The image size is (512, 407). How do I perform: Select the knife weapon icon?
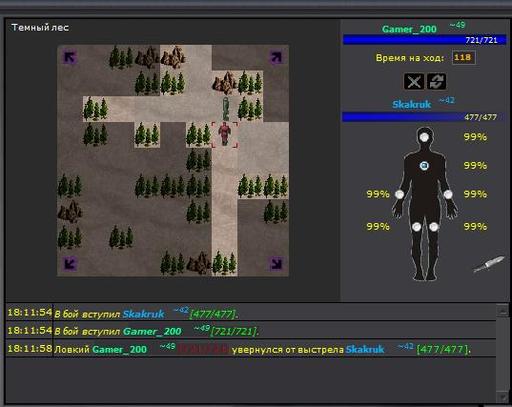(489, 264)
